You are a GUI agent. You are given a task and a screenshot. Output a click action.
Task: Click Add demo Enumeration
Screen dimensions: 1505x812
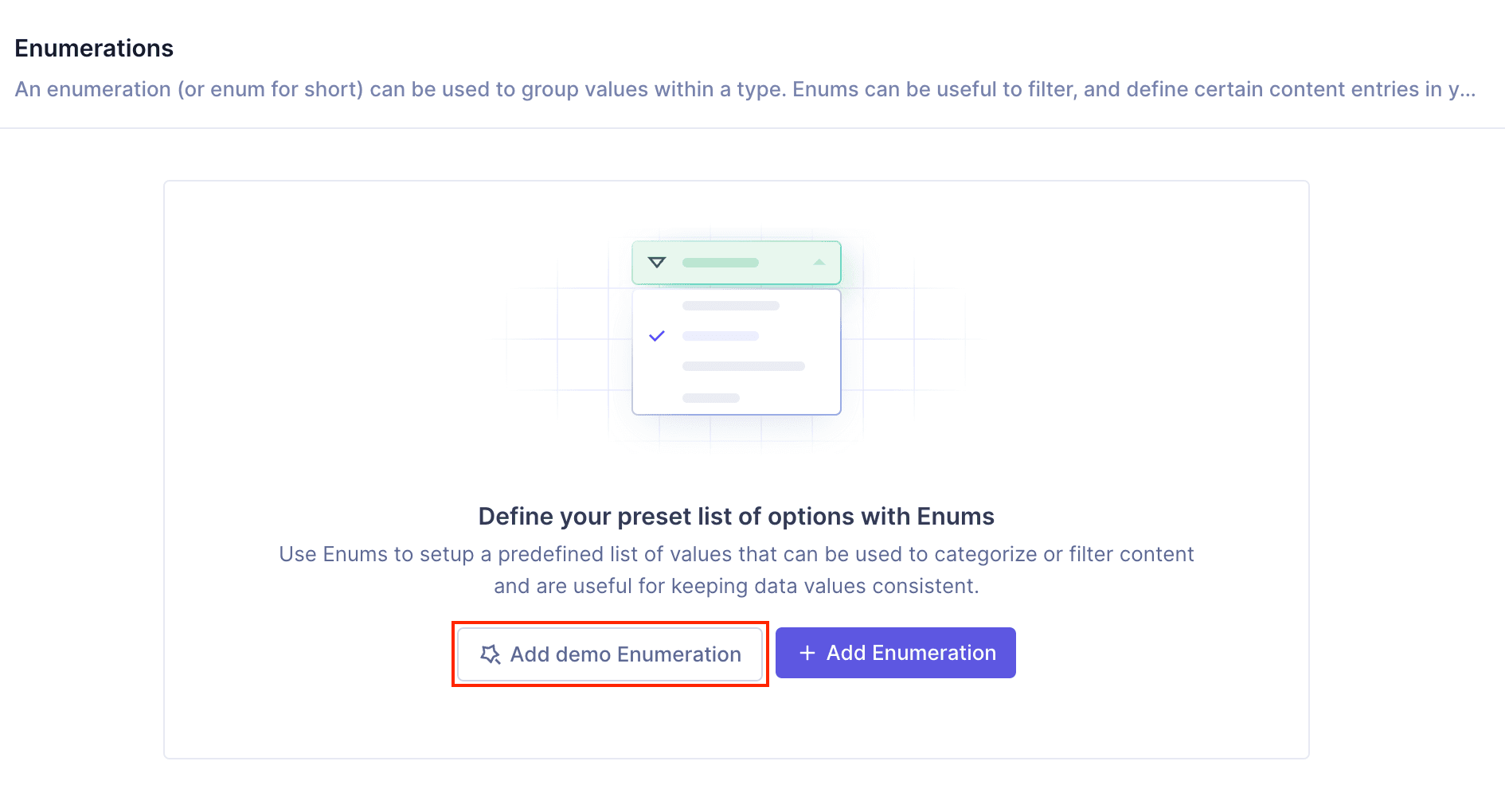(609, 654)
